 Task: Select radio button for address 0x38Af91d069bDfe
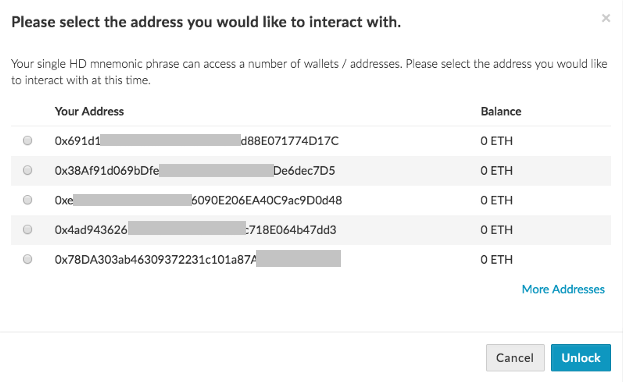click(27, 170)
